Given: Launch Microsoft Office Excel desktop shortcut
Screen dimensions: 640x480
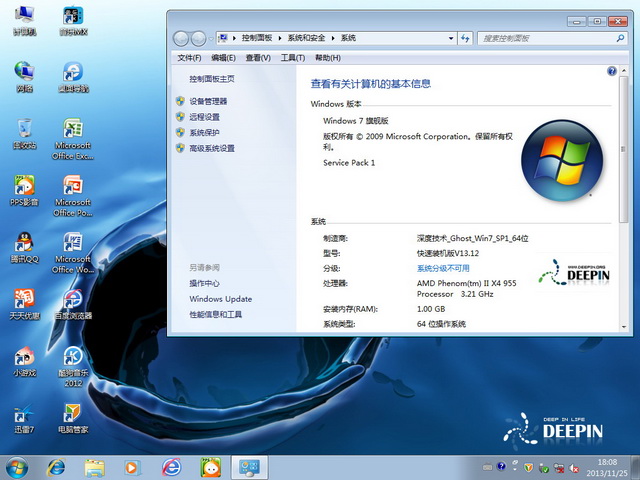Looking at the screenshot, I should pos(73,139).
